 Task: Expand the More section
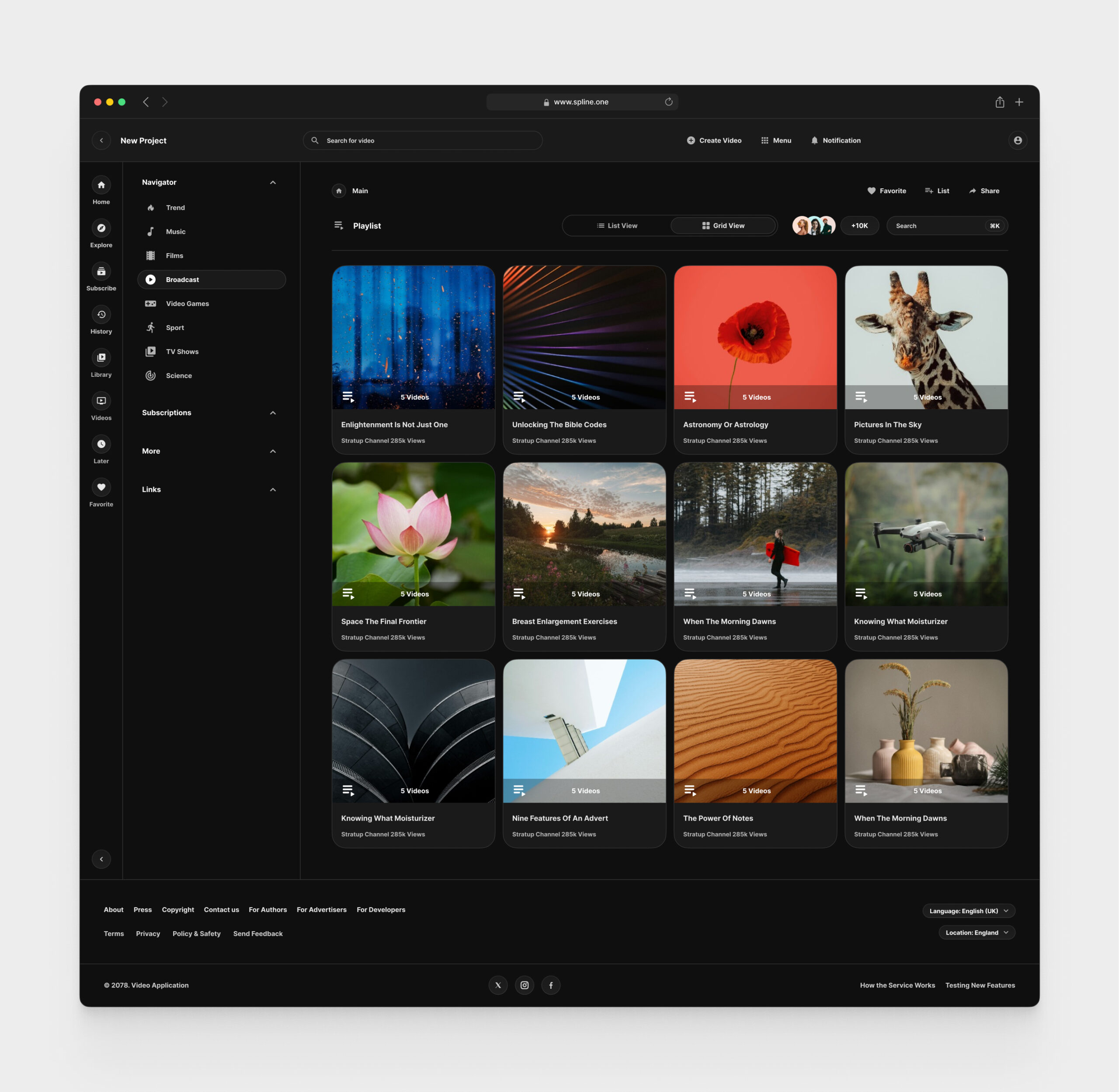point(273,452)
